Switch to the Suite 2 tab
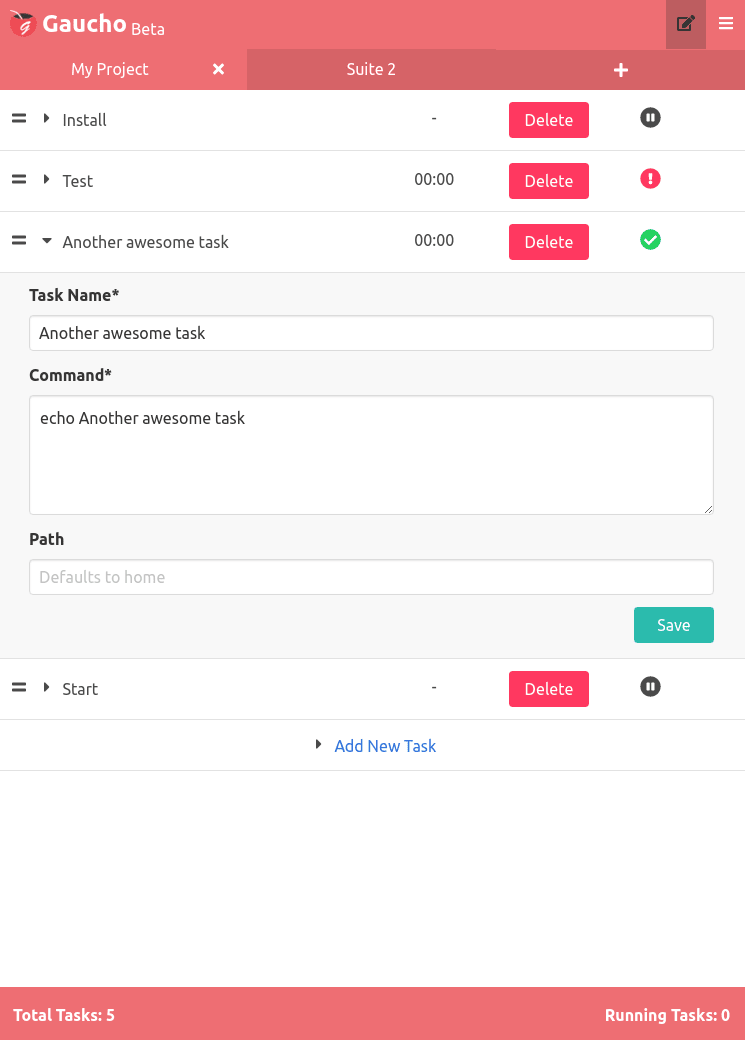745x1040 pixels. point(371,69)
